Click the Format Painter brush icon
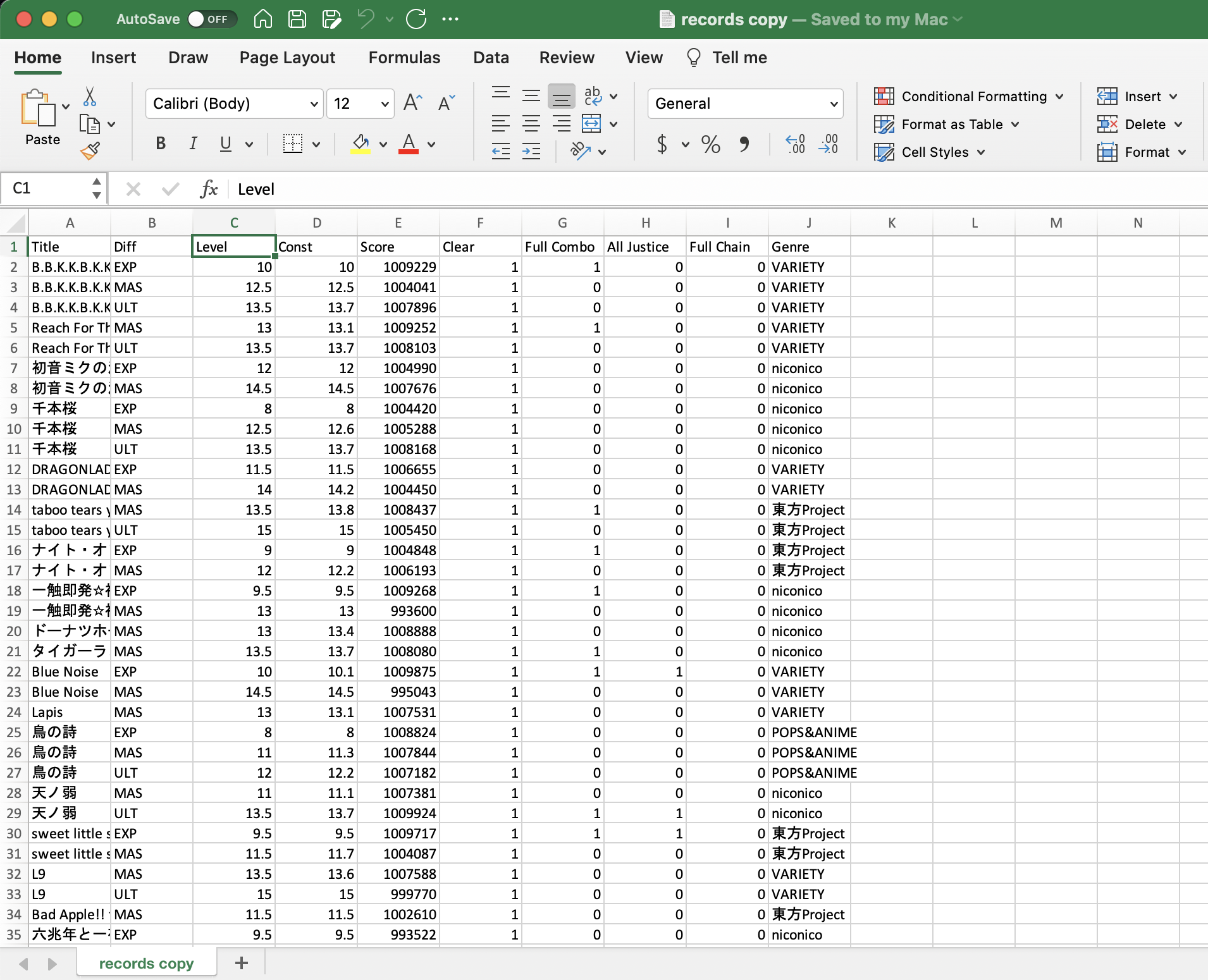Viewport: 1208px width, 980px height. (x=90, y=150)
